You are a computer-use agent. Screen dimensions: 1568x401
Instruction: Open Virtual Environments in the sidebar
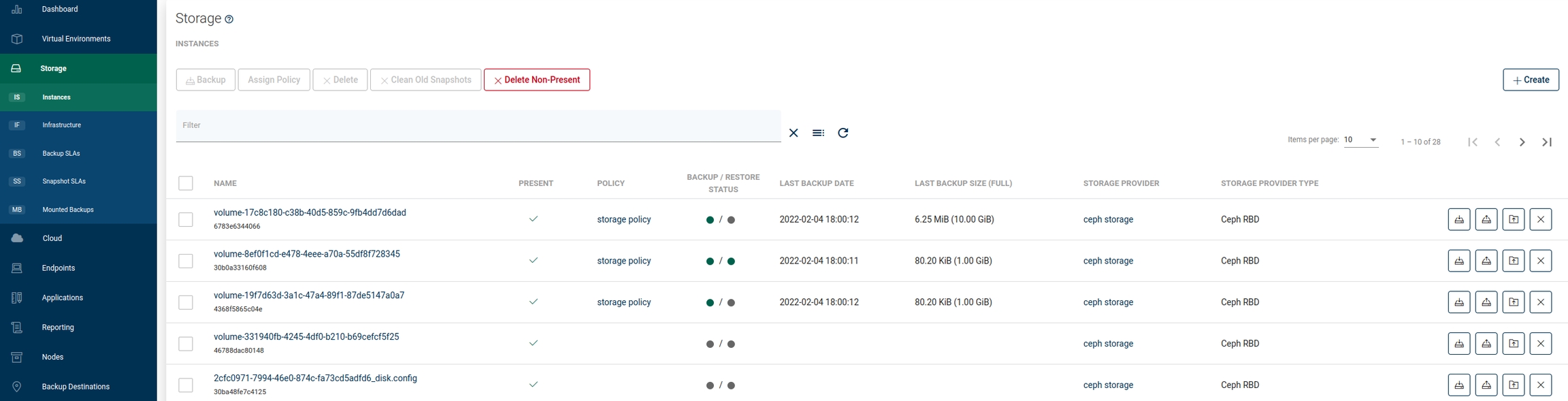[76, 39]
